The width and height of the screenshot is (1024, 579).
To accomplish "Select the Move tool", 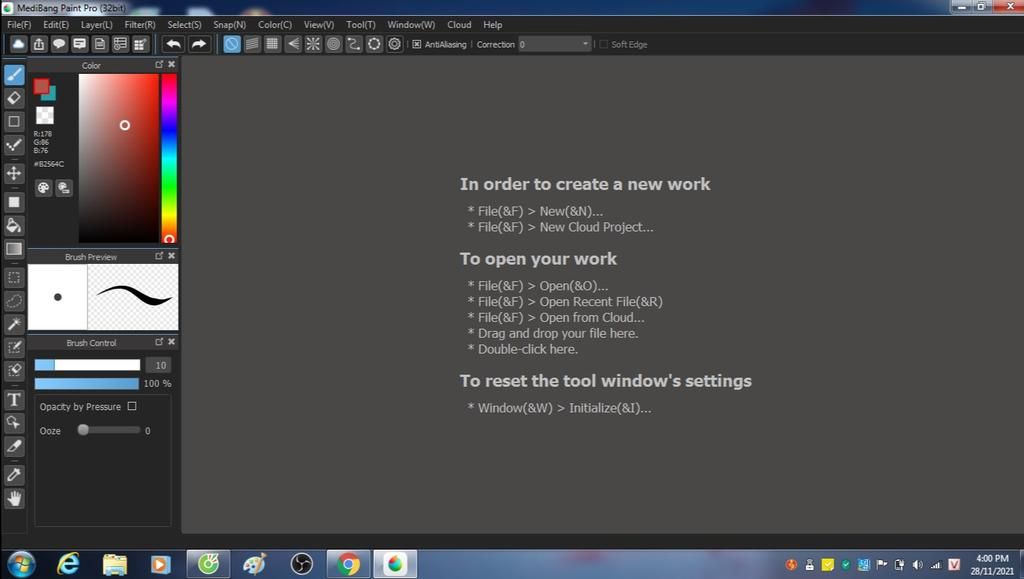I will pos(14,174).
